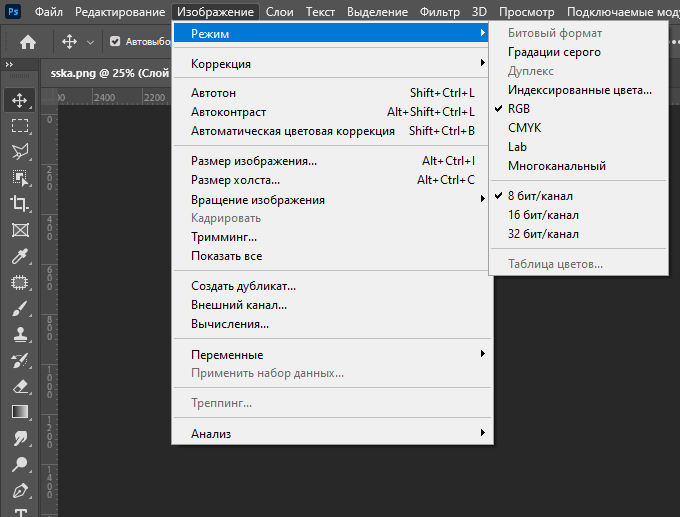Select the Eraser tool
Viewport: 680px width, 517px height.
19,386
